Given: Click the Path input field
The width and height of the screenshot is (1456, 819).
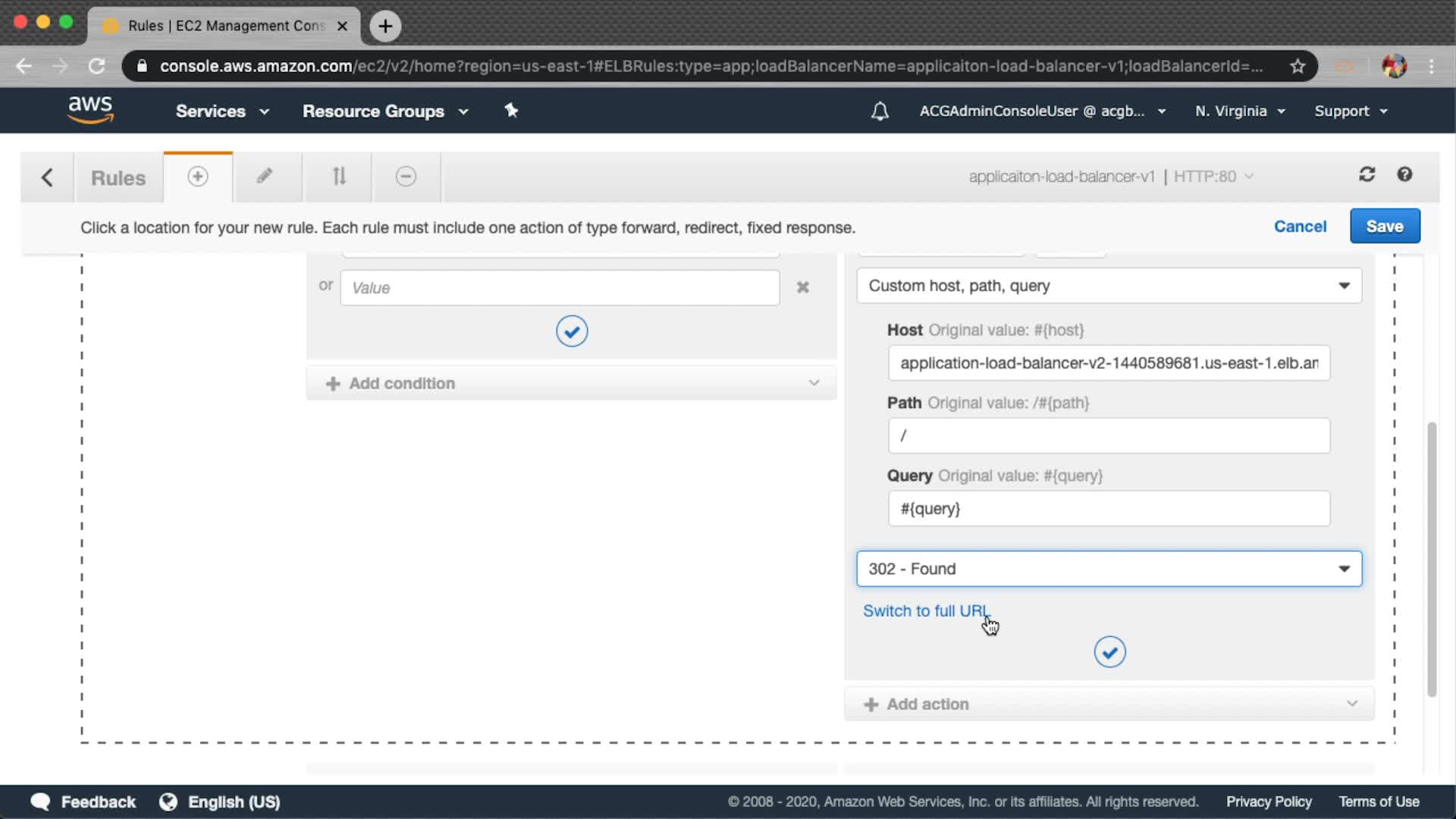Looking at the screenshot, I should tap(1109, 436).
